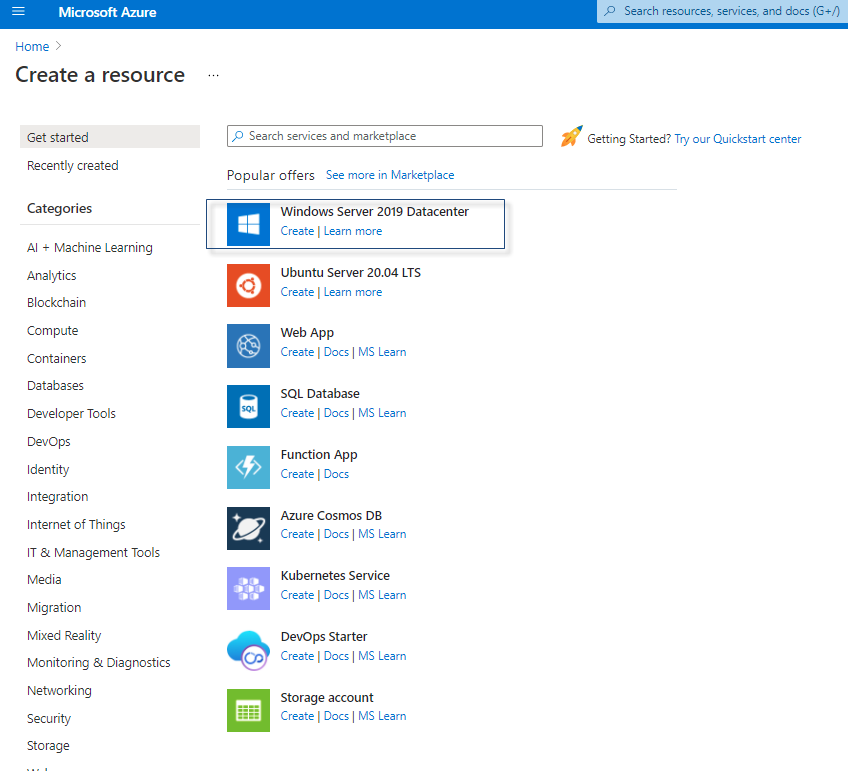
Task: Open Docs link for Storage account
Action: point(336,716)
